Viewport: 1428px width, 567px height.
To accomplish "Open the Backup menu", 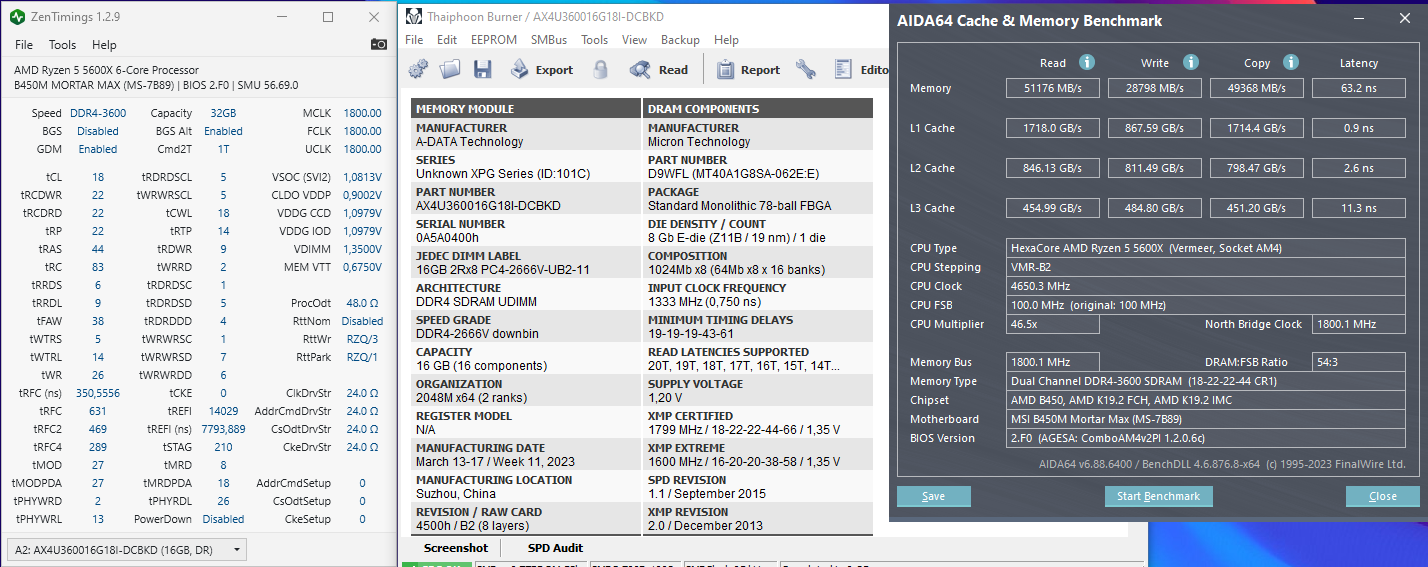I will [x=680, y=40].
